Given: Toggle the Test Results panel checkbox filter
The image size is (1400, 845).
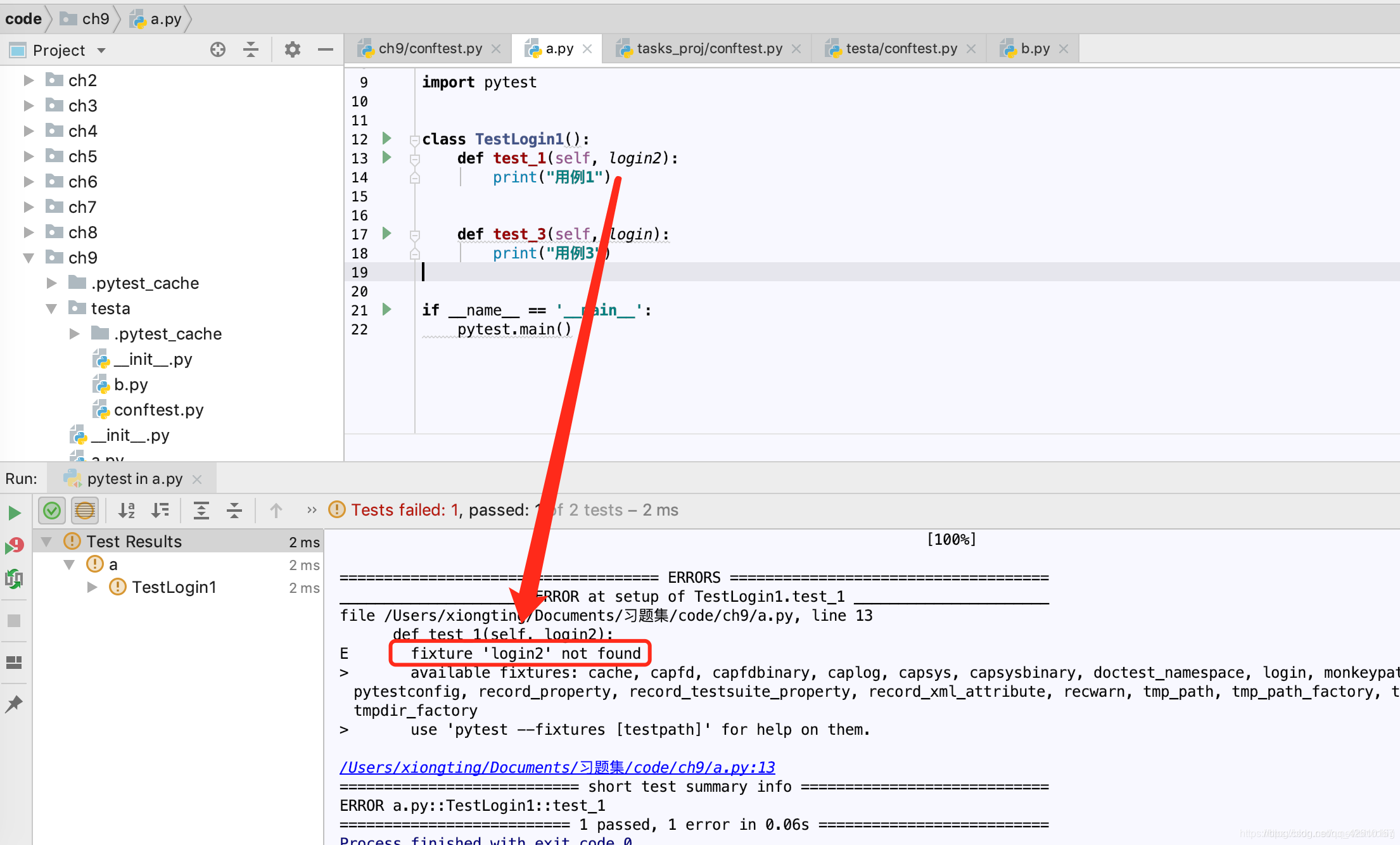Looking at the screenshot, I should tap(51, 510).
